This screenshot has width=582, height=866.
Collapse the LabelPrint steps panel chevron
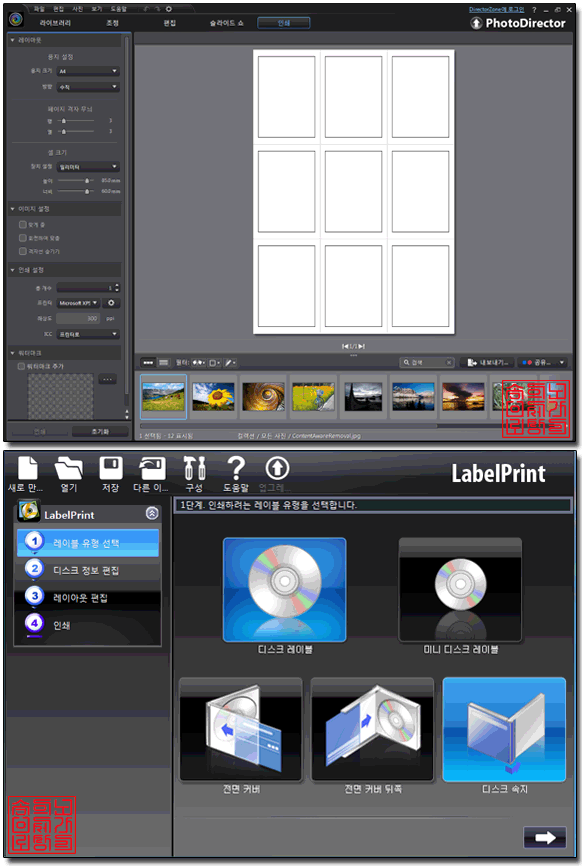pyautogui.click(x=152, y=513)
